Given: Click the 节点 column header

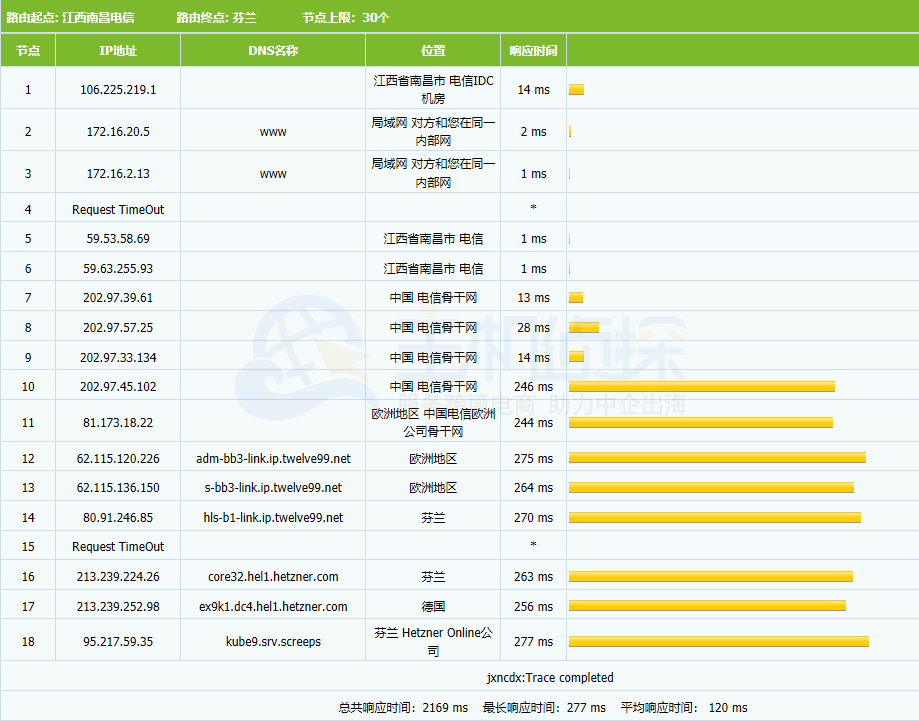Looking at the screenshot, I should point(28,51).
